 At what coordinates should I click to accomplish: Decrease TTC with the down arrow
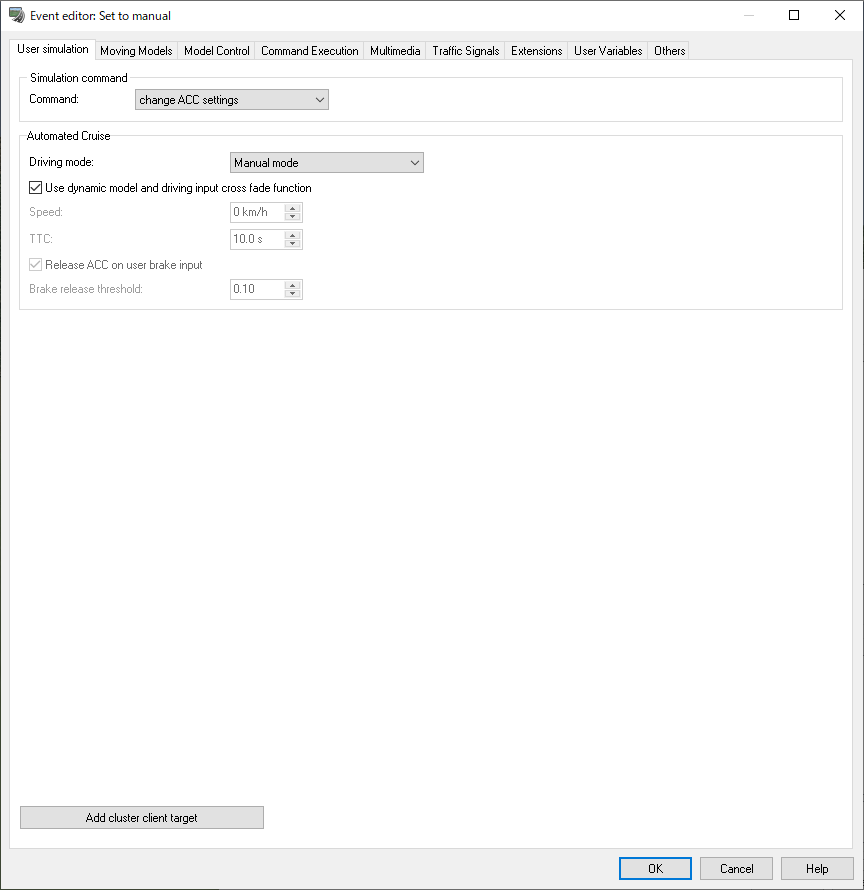(x=292, y=244)
